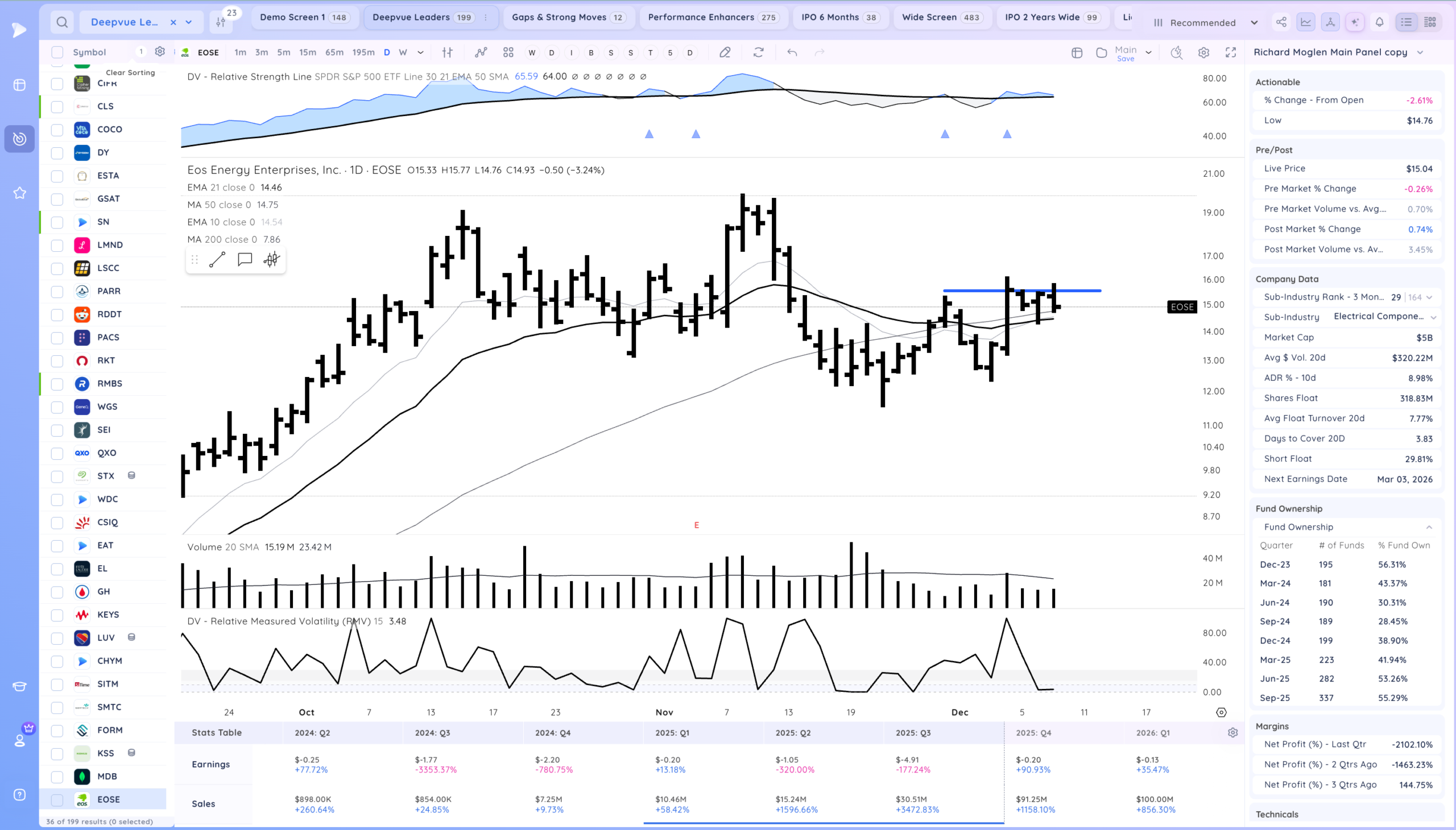Viewport: 1456px width, 830px height.
Task: Toggle the select-all Symbol checkbox
Action: (57, 52)
